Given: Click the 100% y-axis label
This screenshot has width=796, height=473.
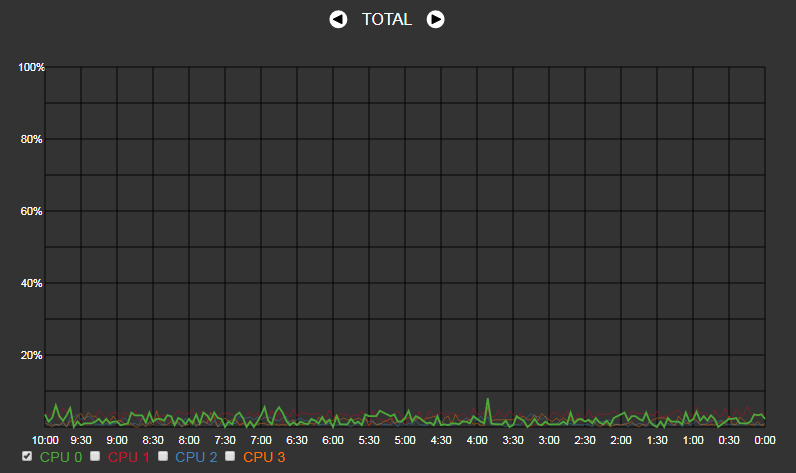Looking at the screenshot, I should point(31,67).
